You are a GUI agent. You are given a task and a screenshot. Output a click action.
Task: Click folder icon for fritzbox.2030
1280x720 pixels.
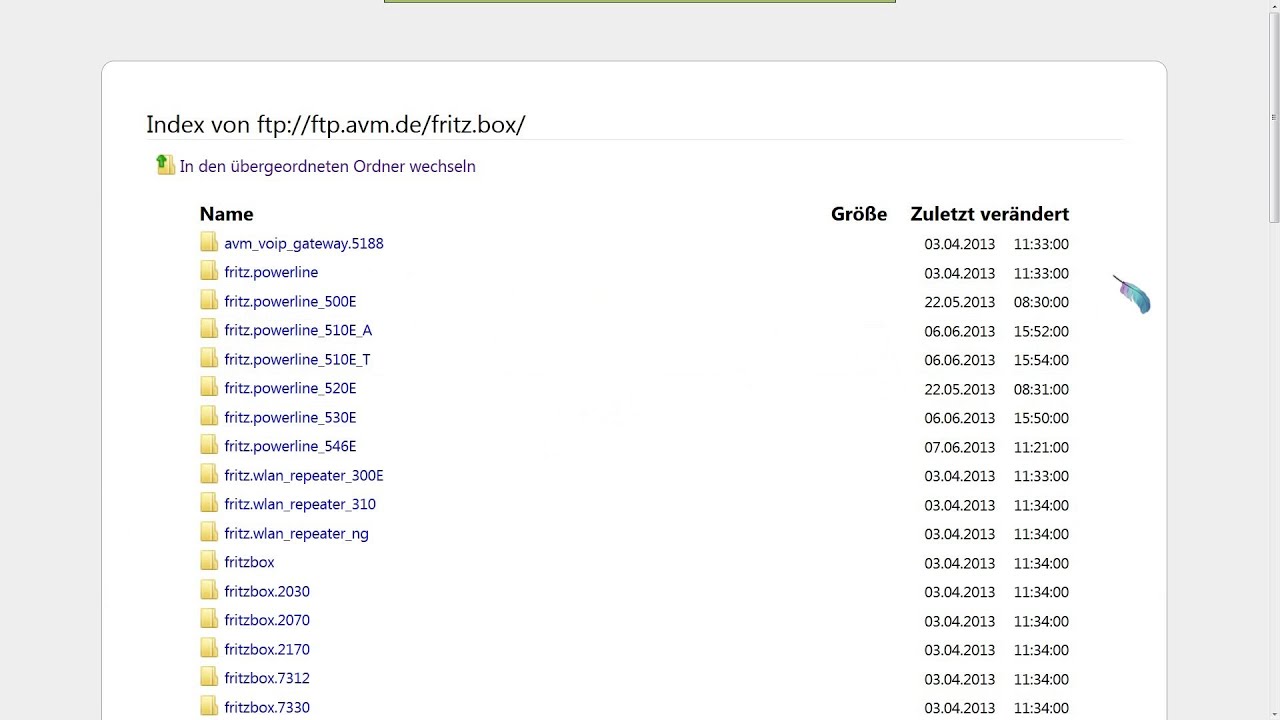click(x=209, y=590)
